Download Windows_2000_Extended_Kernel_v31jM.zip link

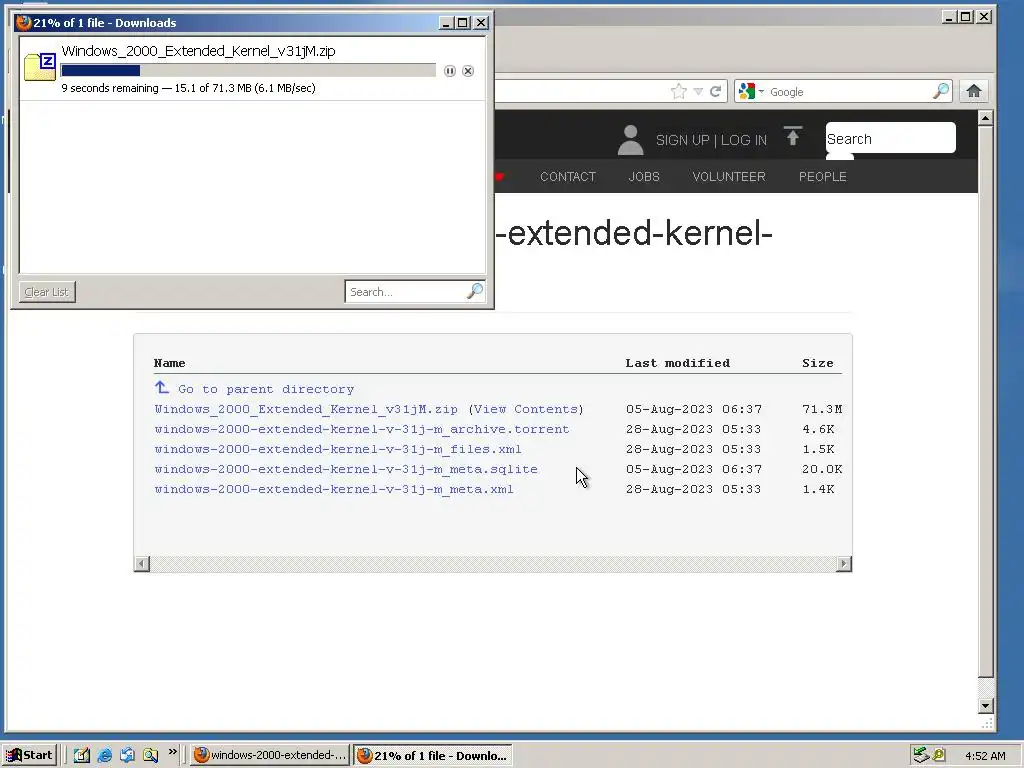[306, 409]
